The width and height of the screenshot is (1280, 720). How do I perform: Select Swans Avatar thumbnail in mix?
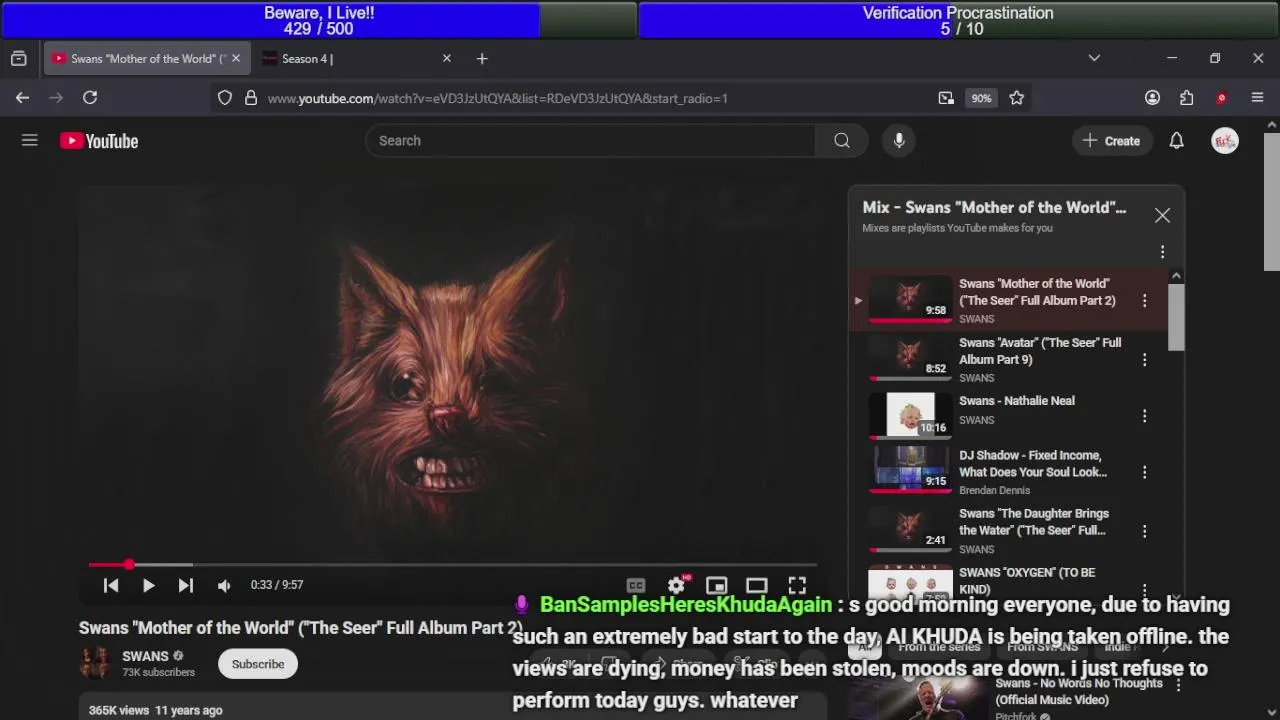pos(910,357)
